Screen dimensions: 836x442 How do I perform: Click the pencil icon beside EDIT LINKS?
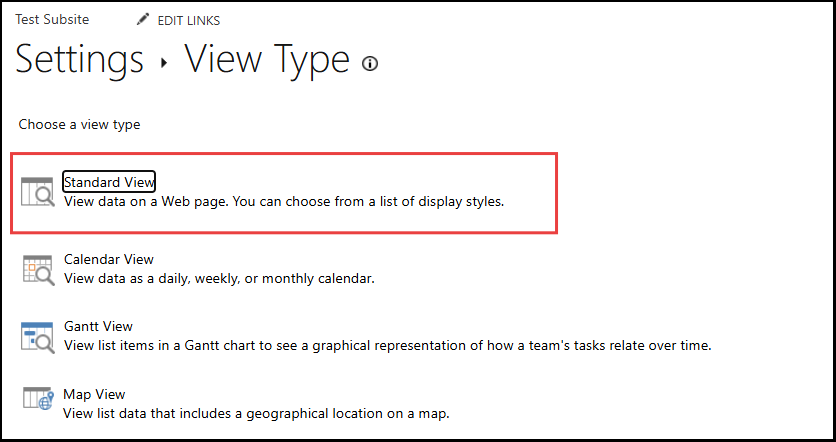(x=143, y=20)
